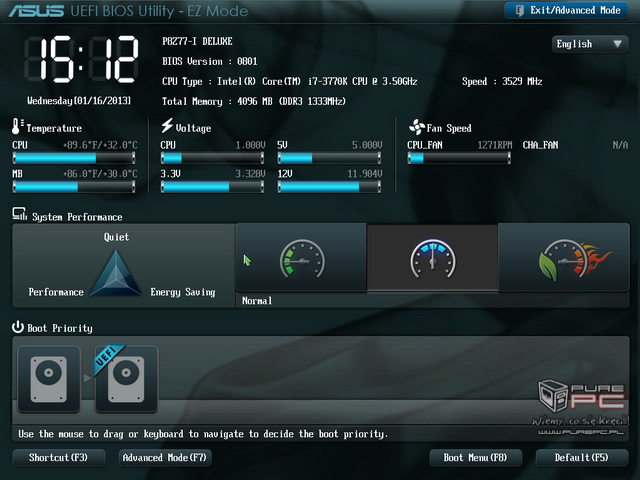640x480 pixels.
Task: Click the CPU_FAN speed bar
Action: click(459, 158)
